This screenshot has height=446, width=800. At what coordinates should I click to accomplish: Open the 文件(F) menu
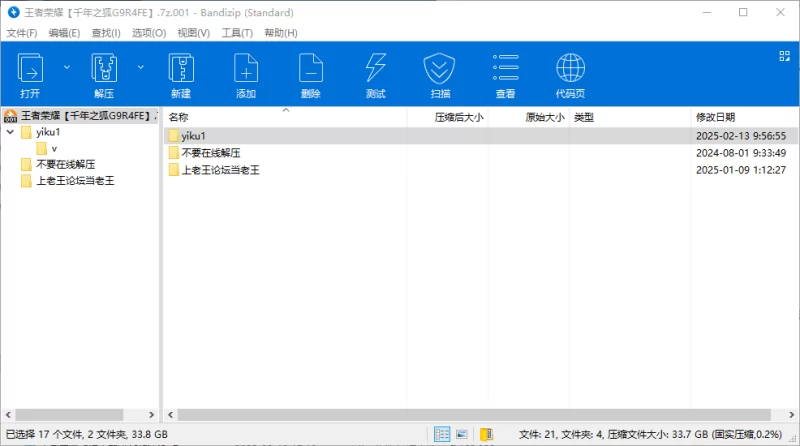click(21, 33)
